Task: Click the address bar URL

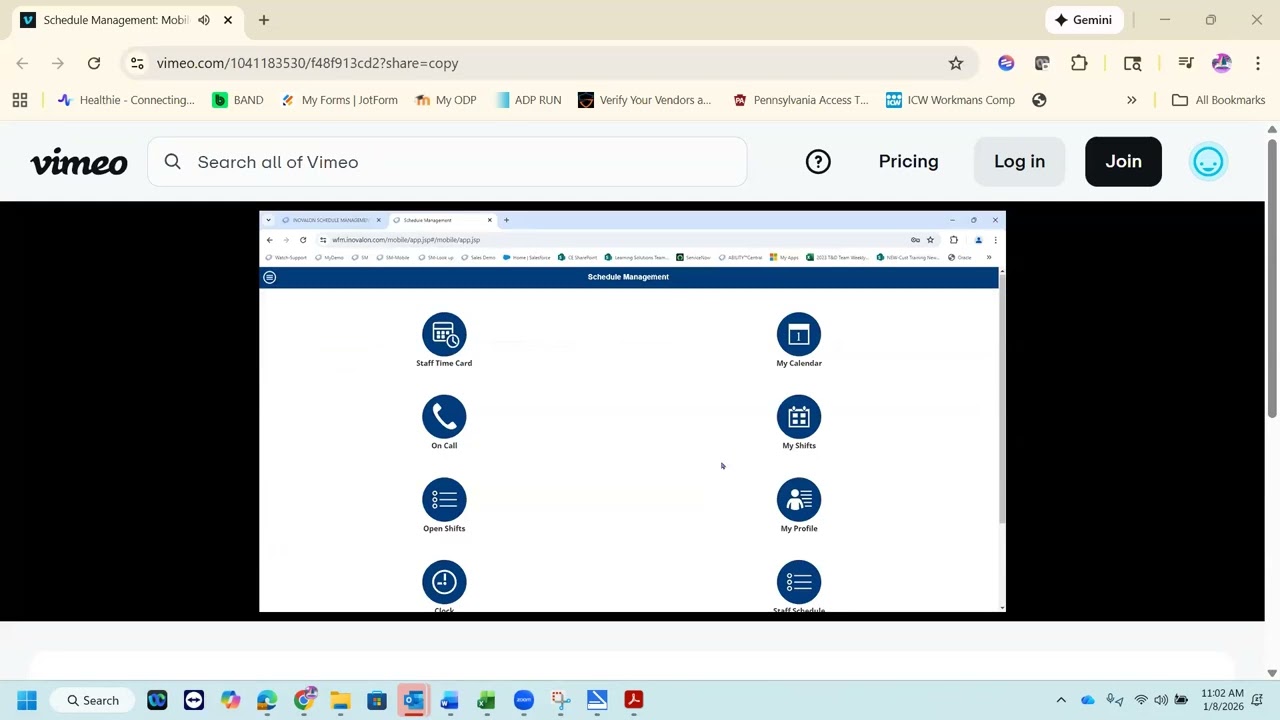Action: [307, 63]
